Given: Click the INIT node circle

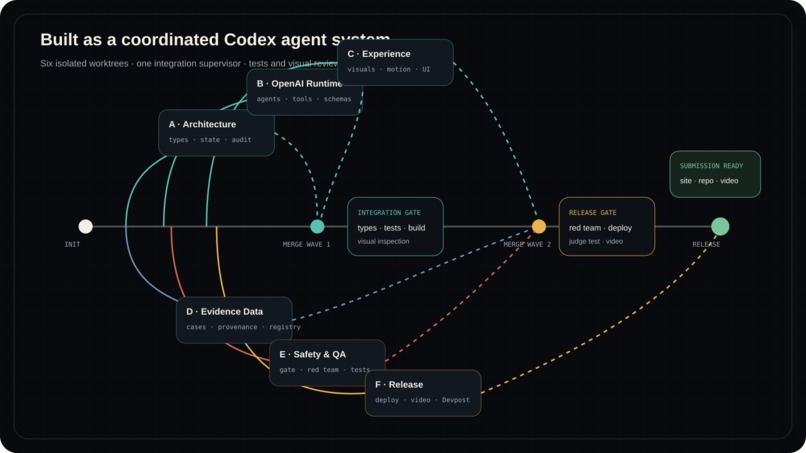Looking at the screenshot, I should point(85,226).
